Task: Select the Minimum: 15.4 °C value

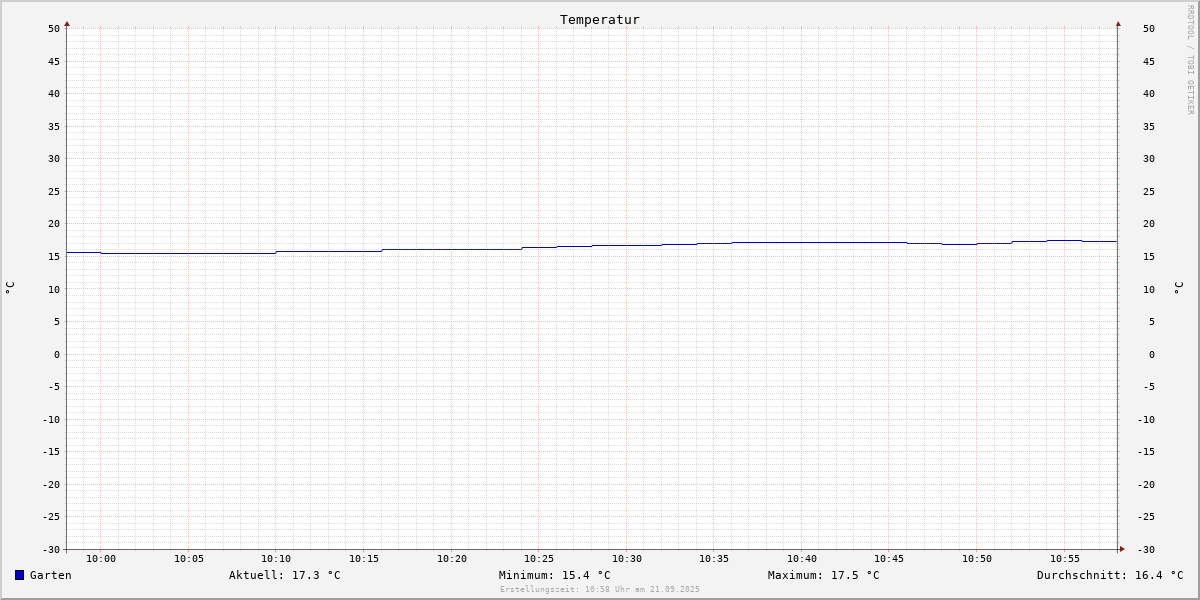Action: click(555, 575)
